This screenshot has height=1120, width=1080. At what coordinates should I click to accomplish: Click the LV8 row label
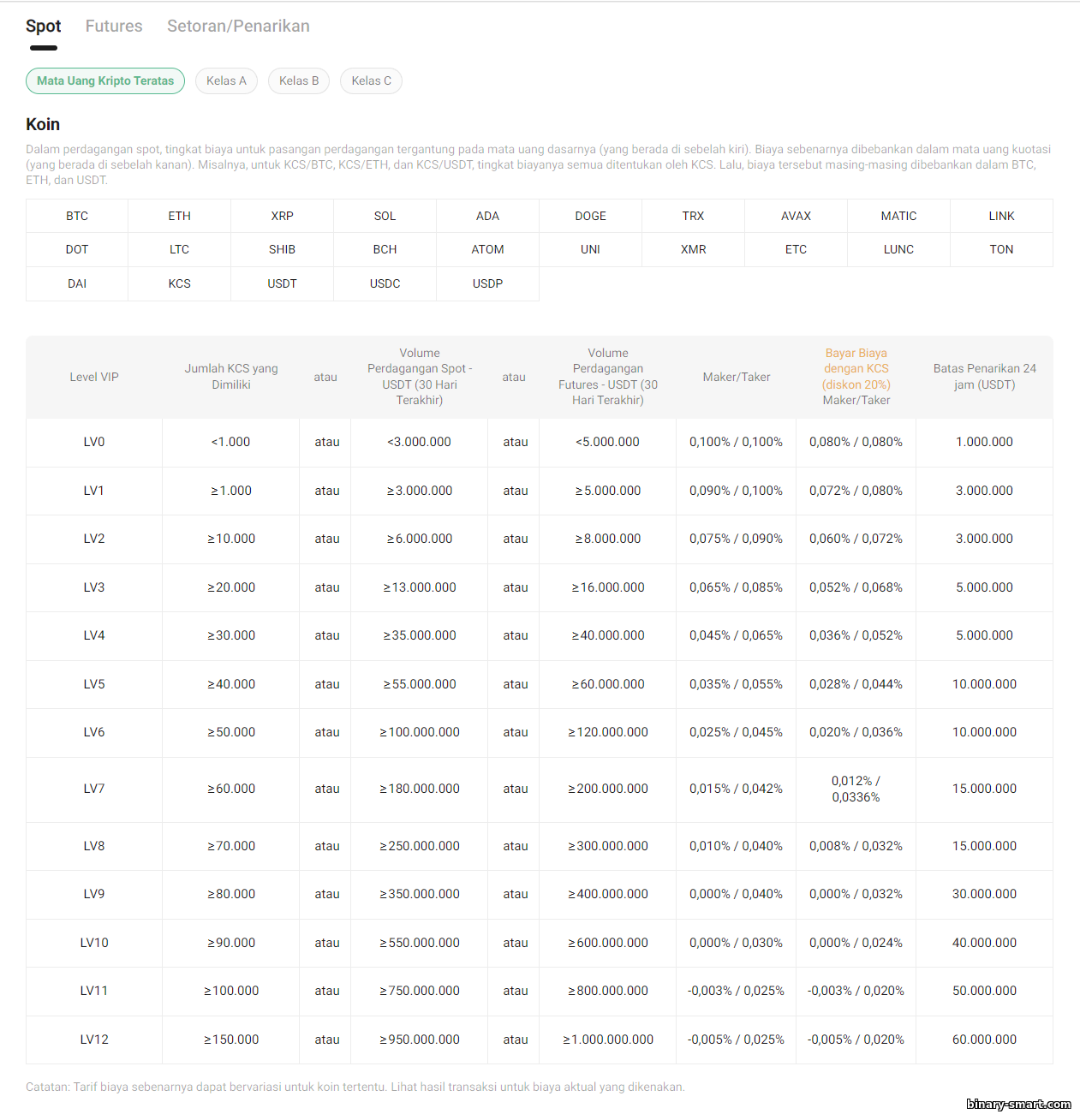94,846
